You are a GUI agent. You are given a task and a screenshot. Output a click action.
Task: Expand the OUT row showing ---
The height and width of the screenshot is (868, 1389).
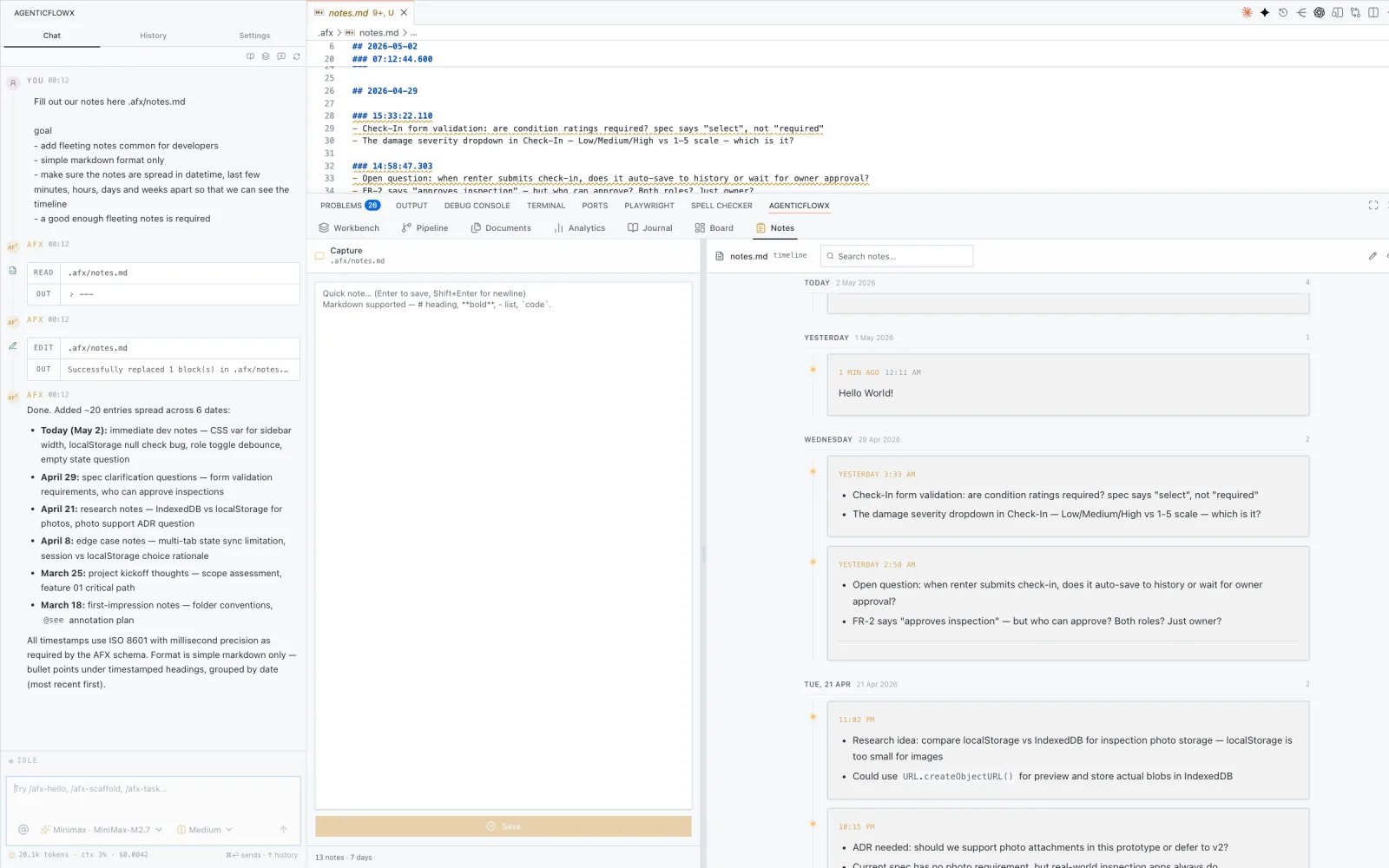163,294
